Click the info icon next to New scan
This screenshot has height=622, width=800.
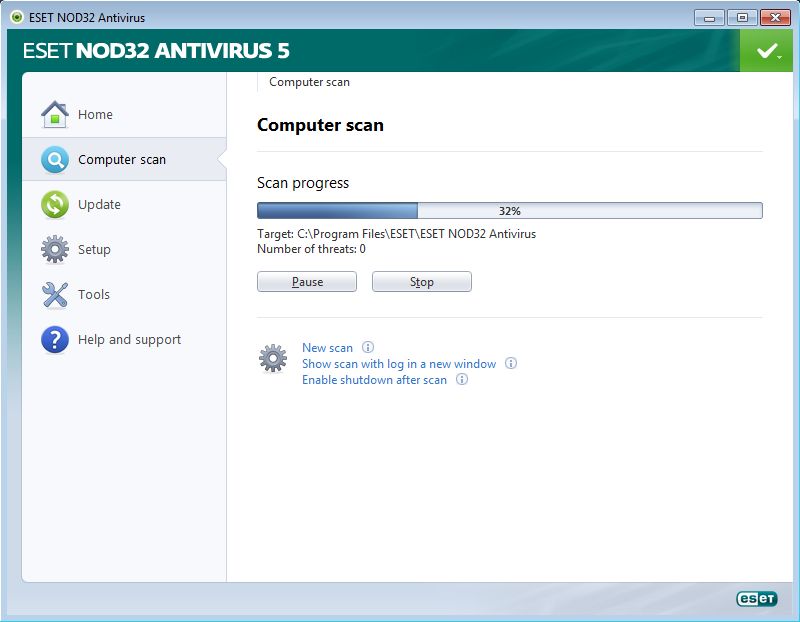(x=368, y=347)
